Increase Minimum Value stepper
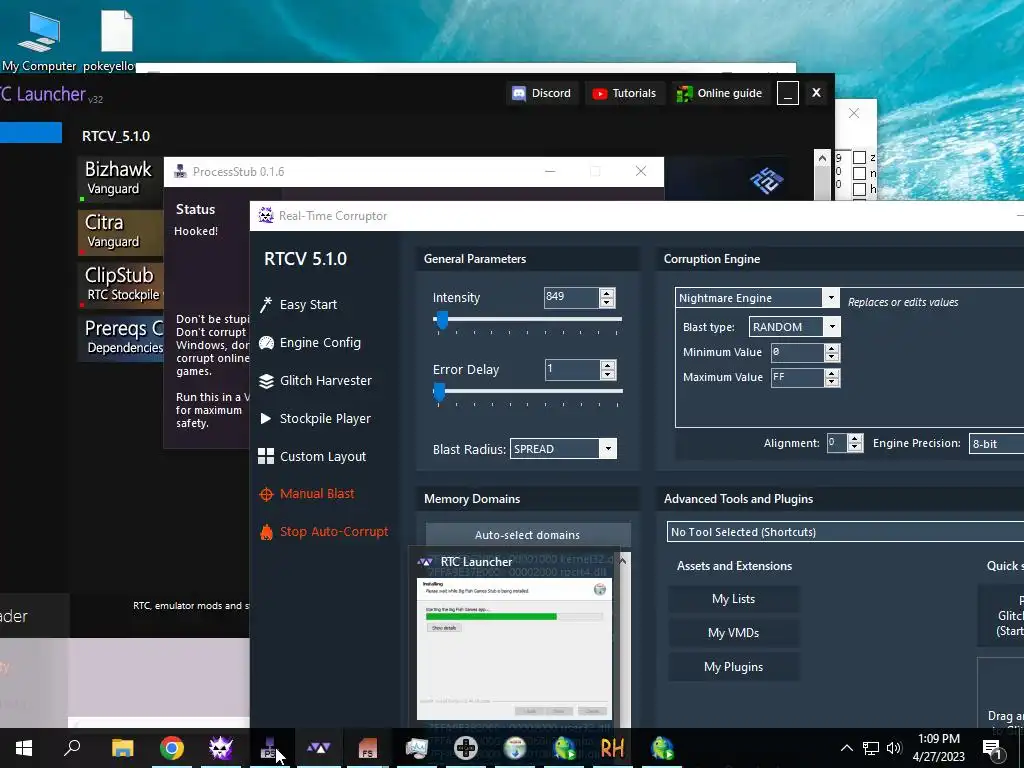 pyautogui.click(x=832, y=348)
